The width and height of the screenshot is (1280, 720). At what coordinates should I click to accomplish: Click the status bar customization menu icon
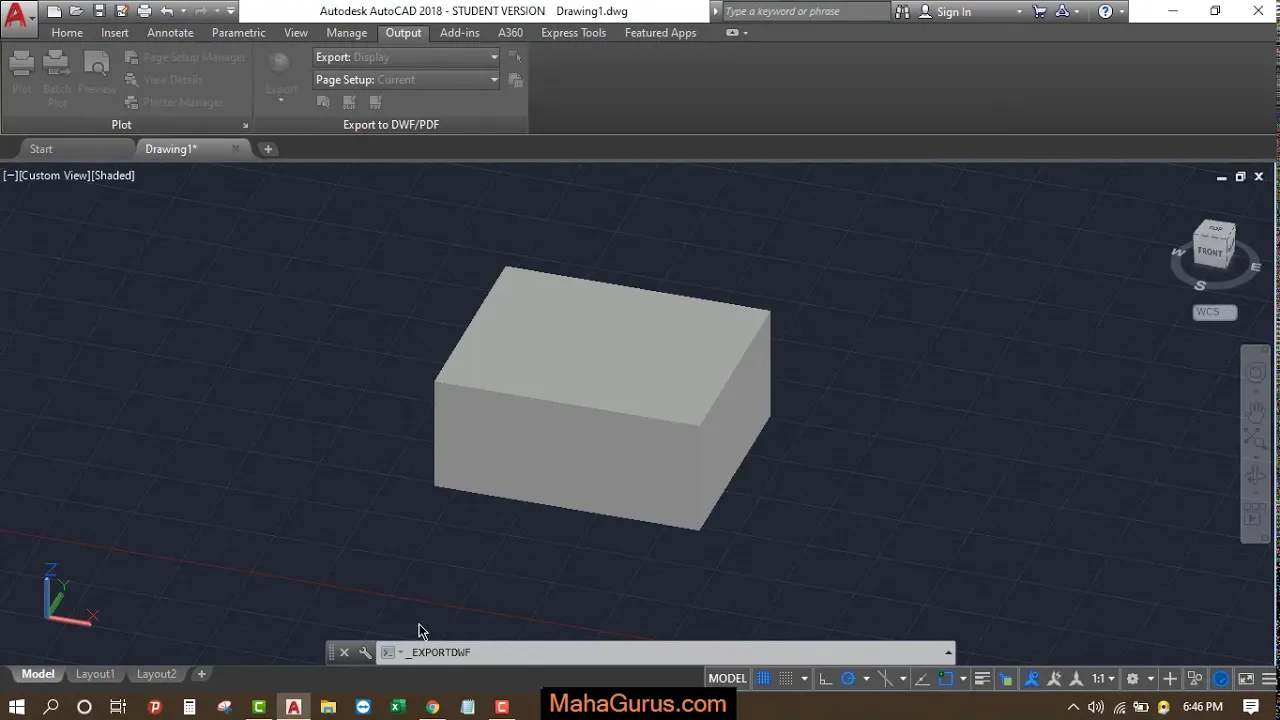(x=1269, y=678)
